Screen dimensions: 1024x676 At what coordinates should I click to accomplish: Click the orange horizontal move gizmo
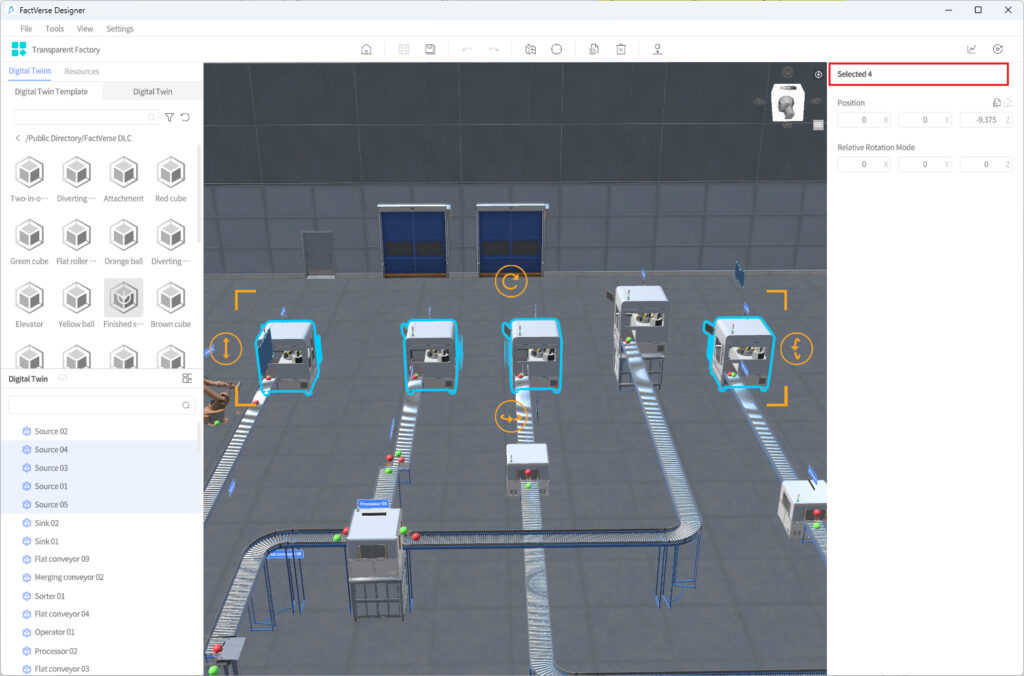[x=511, y=417]
